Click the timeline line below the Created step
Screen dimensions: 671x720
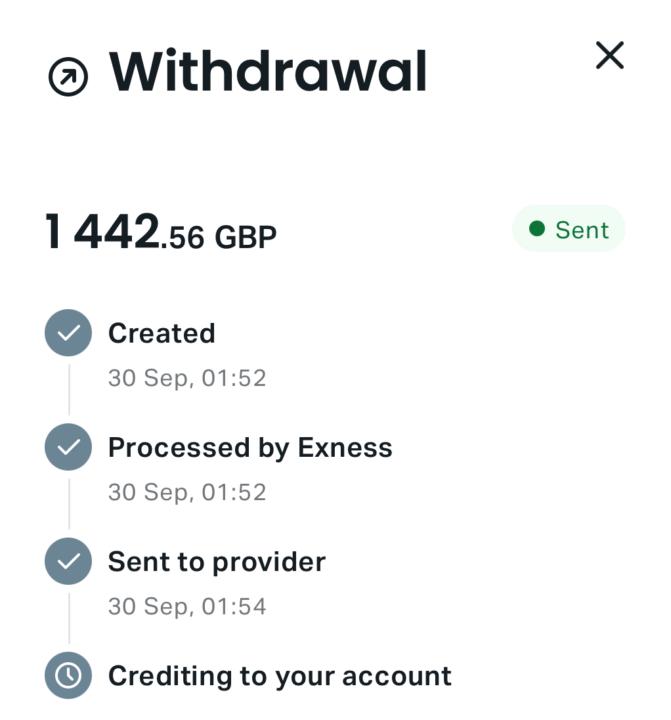tap(68, 389)
